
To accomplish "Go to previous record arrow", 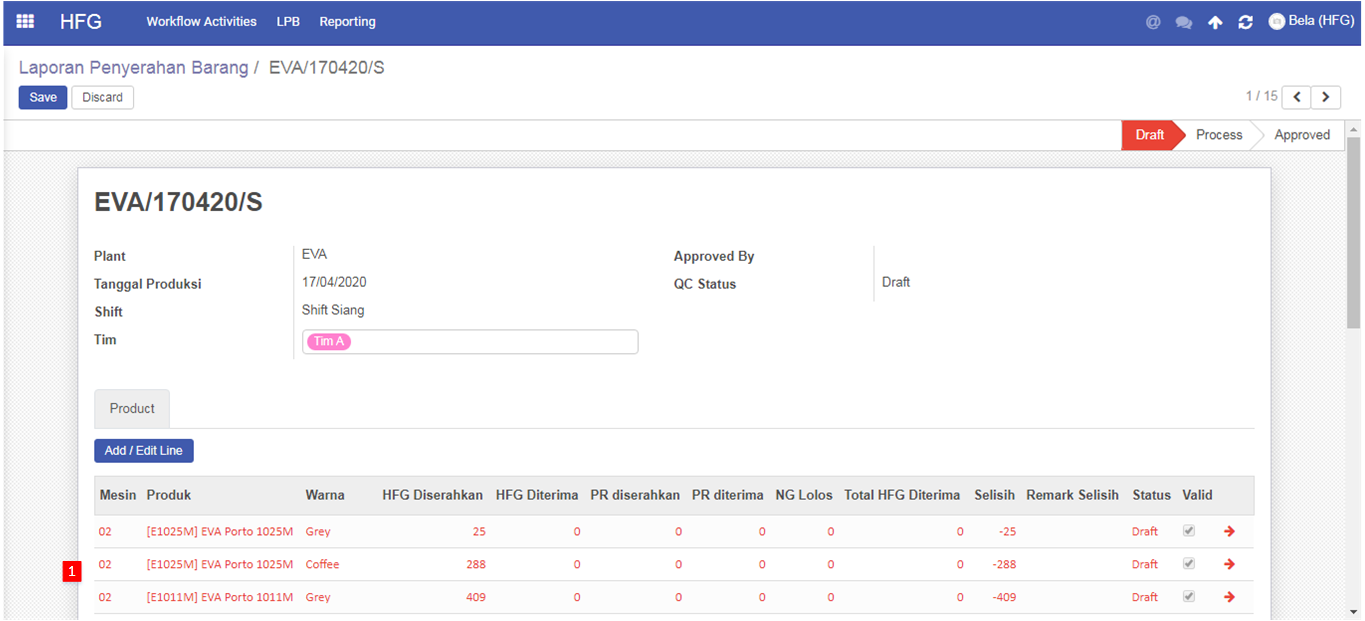I will coord(1296,97).
